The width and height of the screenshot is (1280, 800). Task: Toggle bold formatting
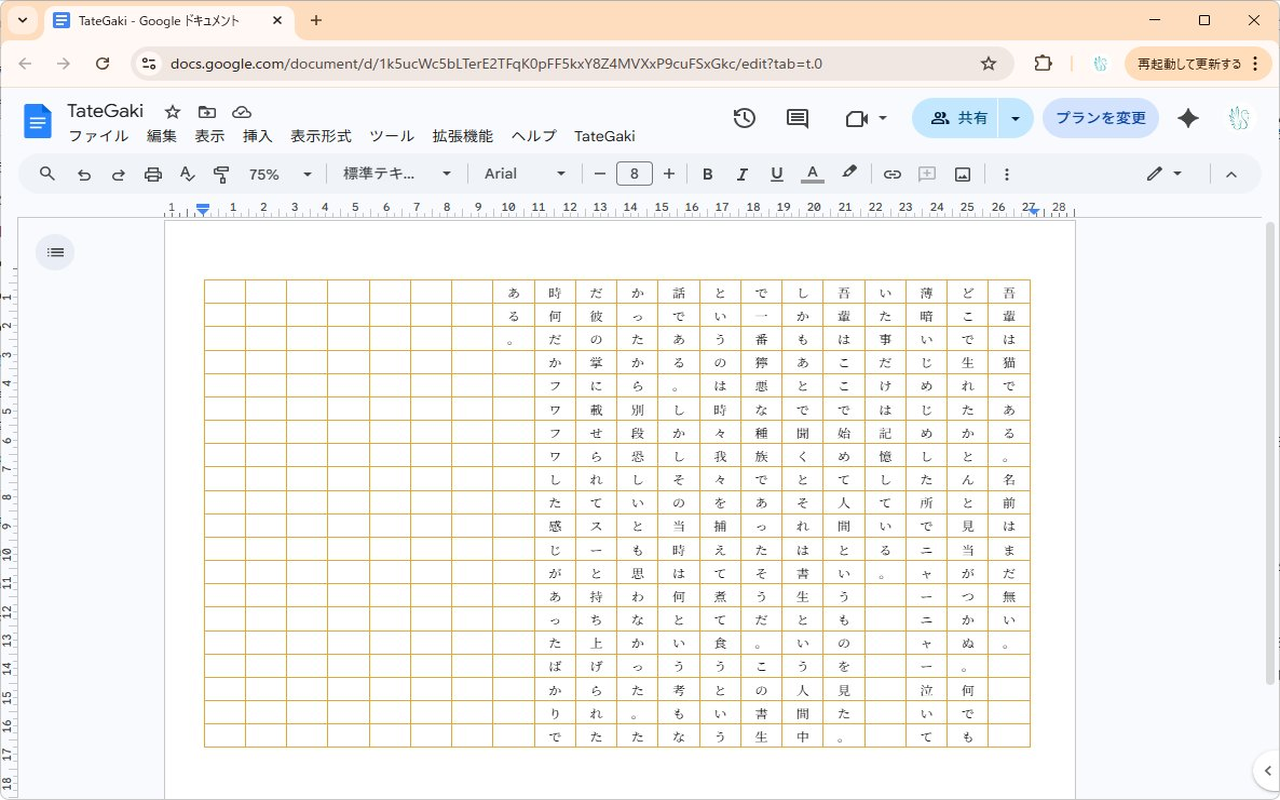point(707,174)
